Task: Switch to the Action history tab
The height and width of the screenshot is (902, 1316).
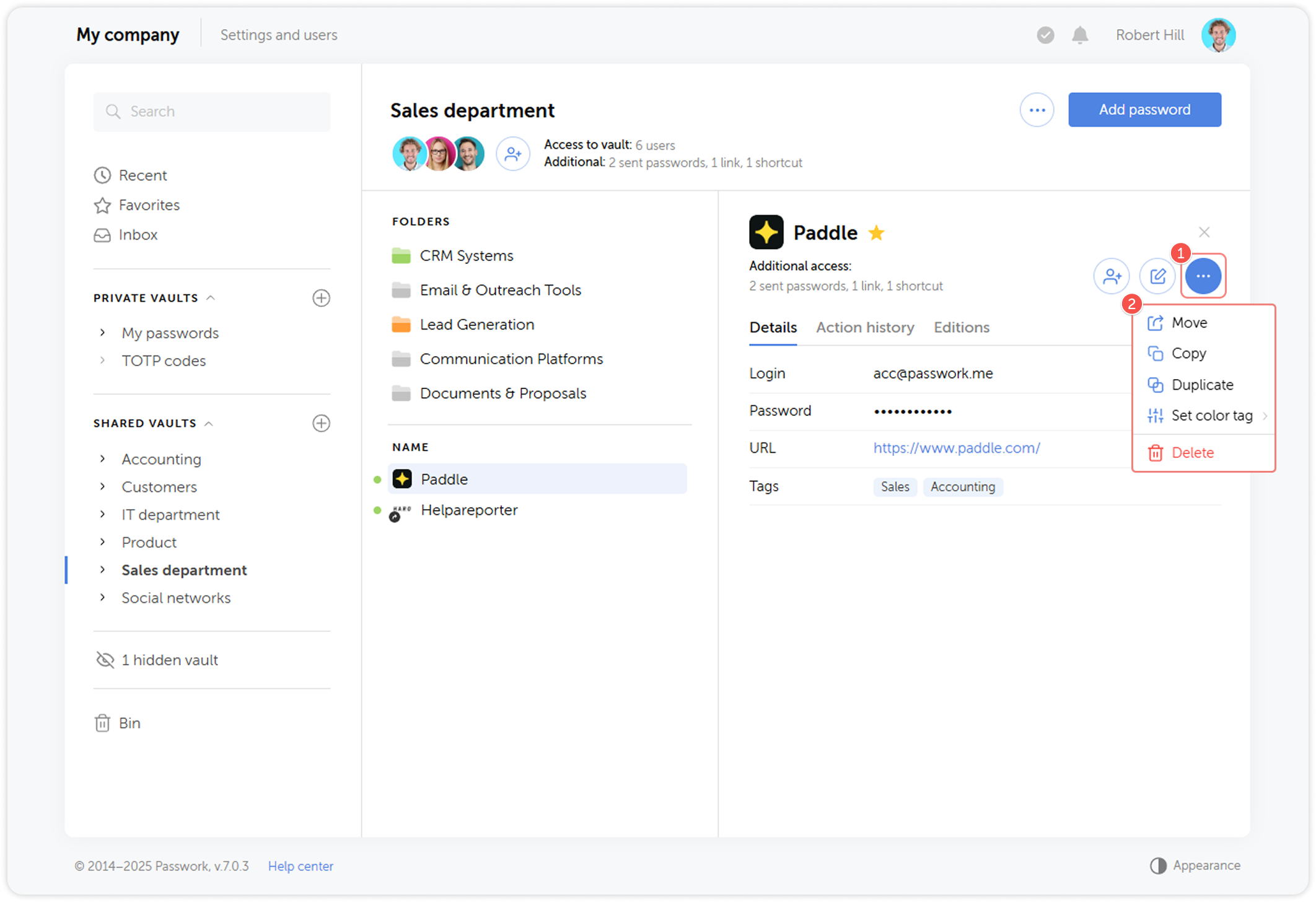Action: click(864, 327)
